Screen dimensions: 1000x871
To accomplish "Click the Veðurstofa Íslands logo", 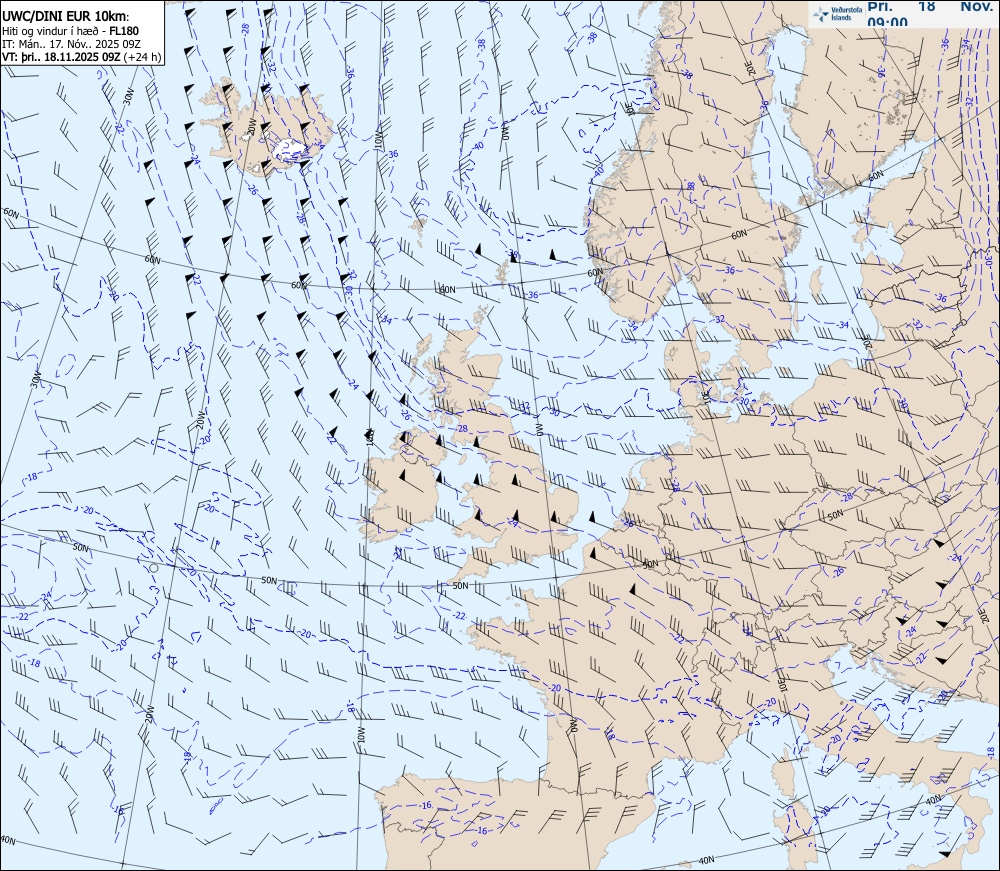I will (837, 14).
